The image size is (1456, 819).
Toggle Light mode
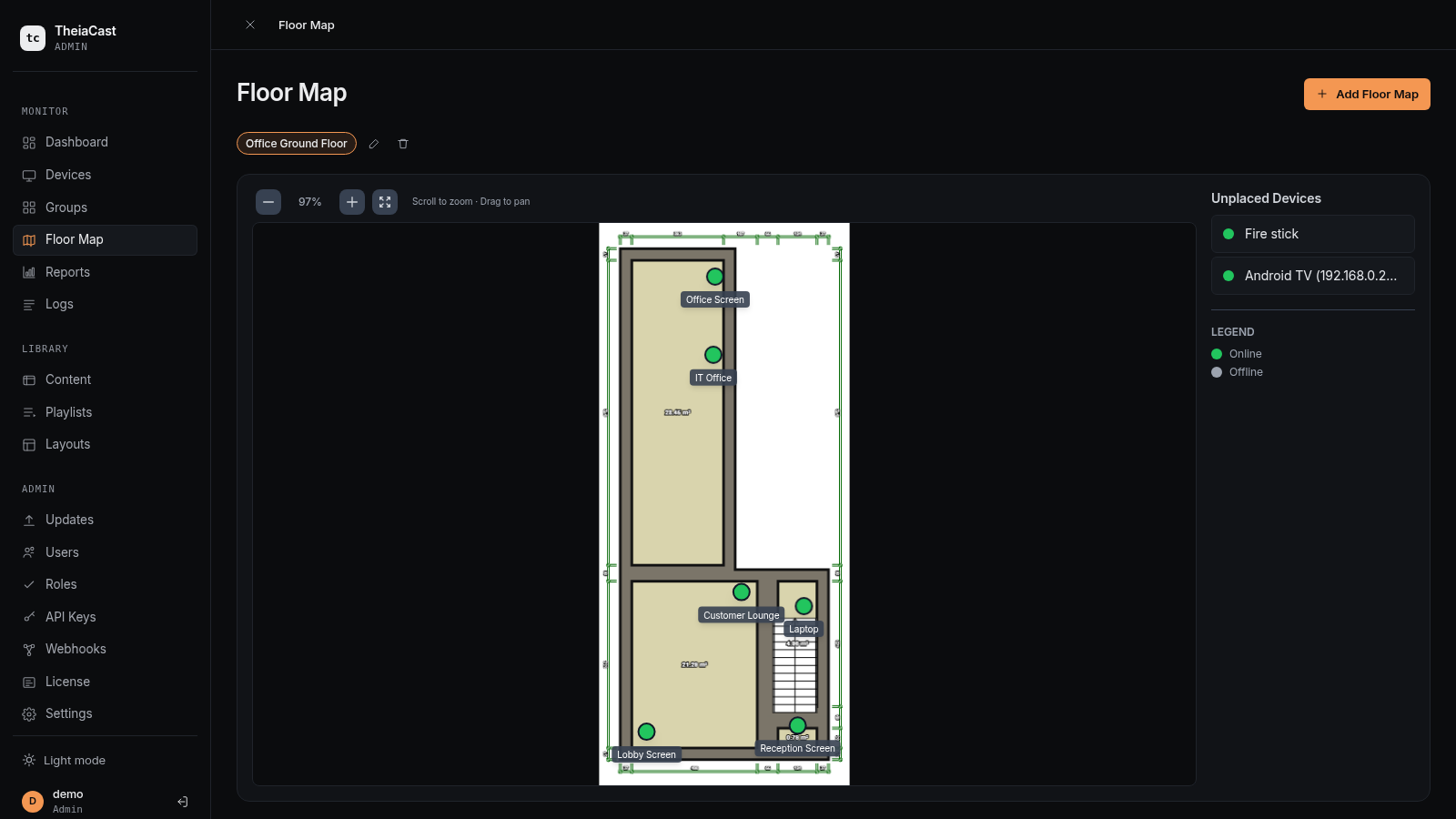click(105, 761)
